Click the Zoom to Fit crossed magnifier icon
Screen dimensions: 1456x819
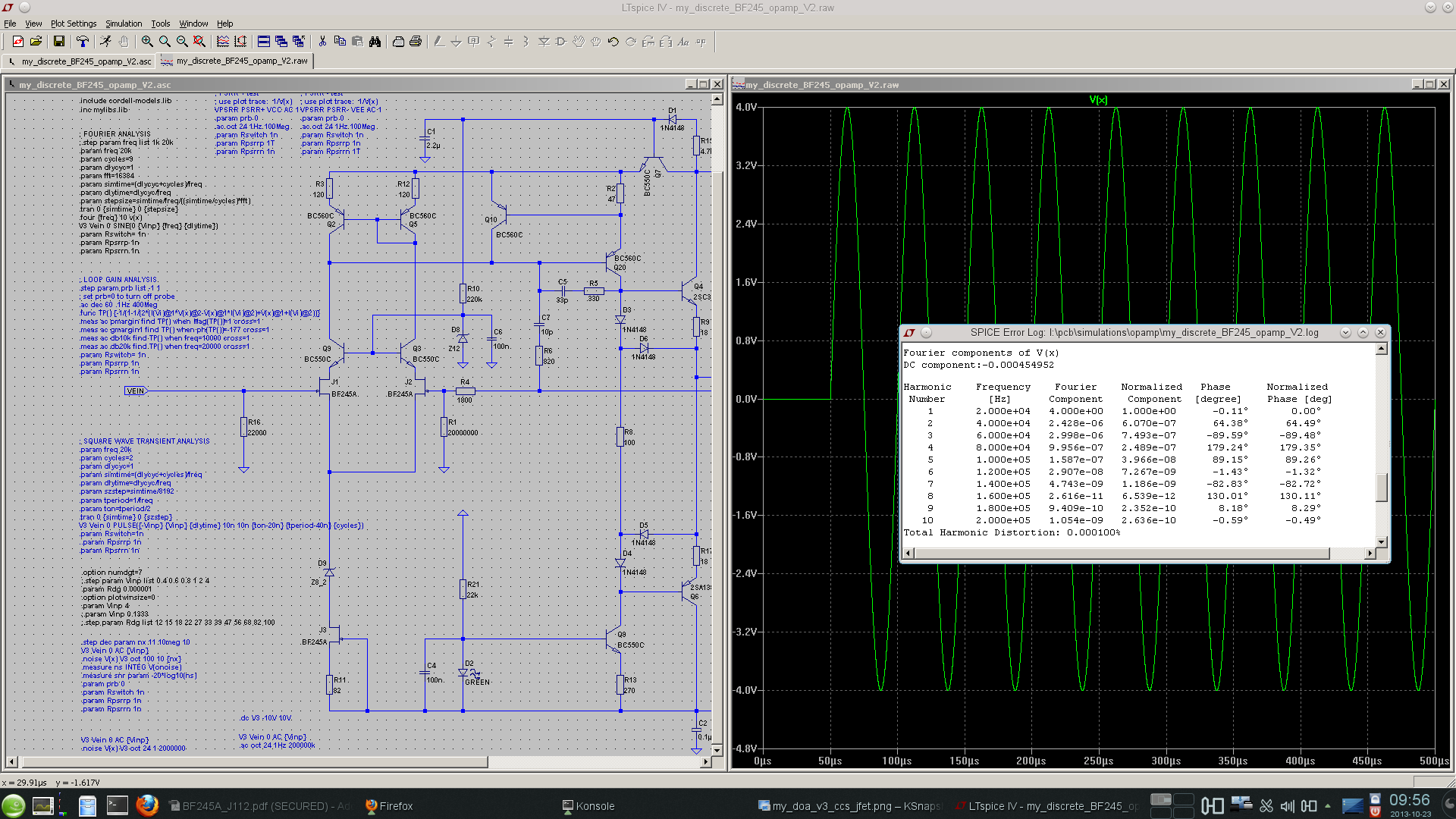[199, 42]
